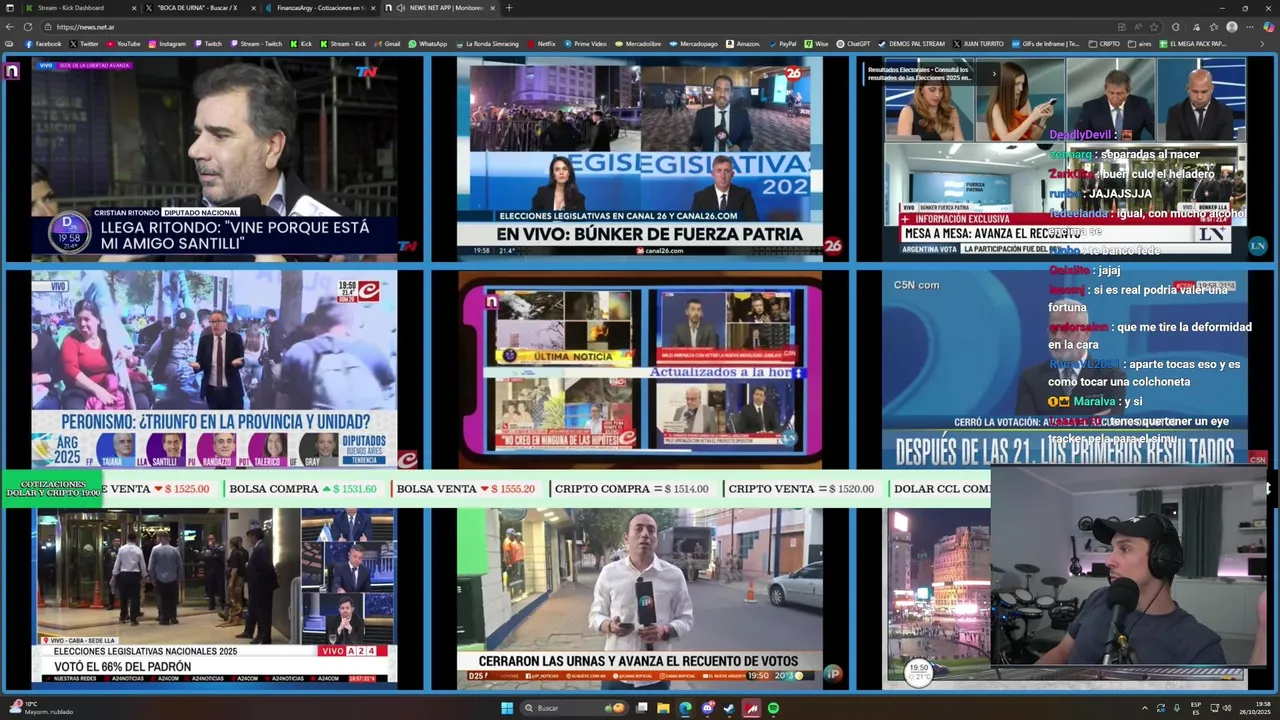The height and width of the screenshot is (720, 1280).
Task: Open the Facebook bookmark
Action: [x=42, y=44]
